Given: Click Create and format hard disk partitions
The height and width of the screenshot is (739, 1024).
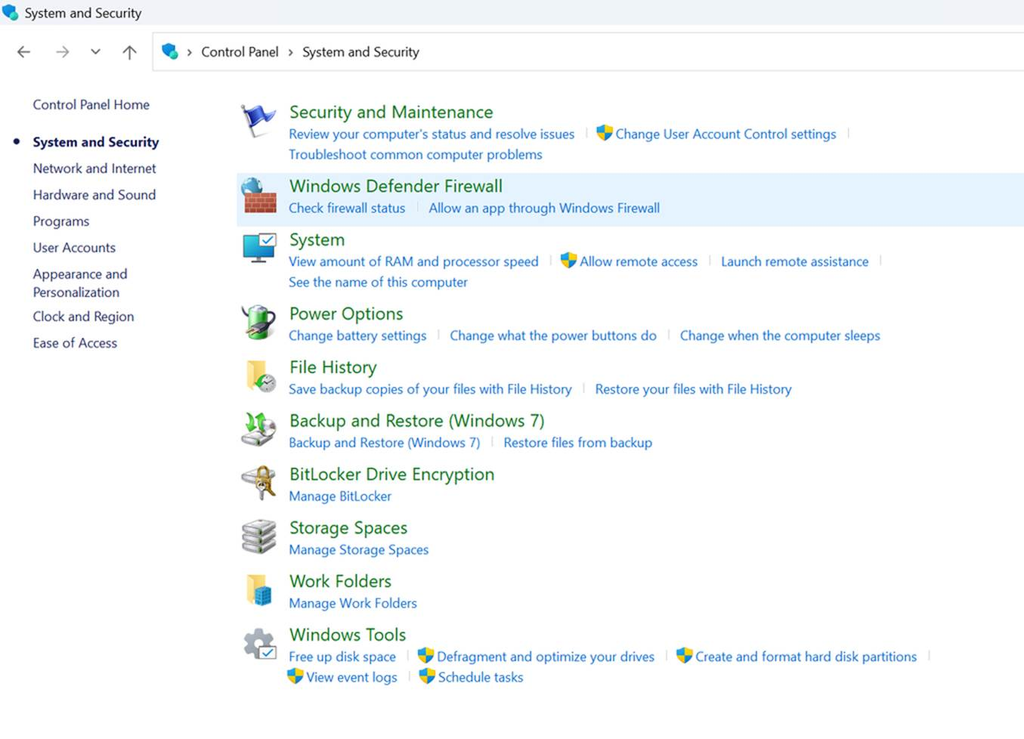Looking at the screenshot, I should click(806, 657).
